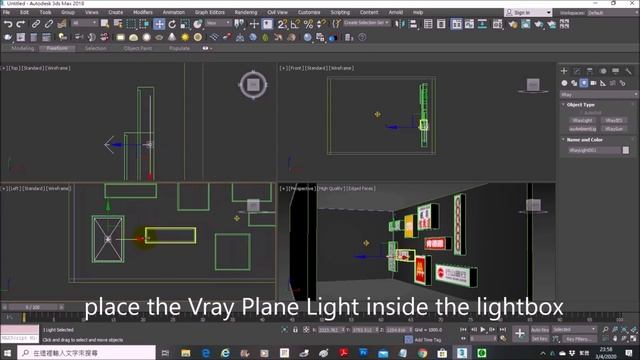Open the Utilities tab wrench icon
This screenshot has width=640, height=360.
[x=628, y=71]
